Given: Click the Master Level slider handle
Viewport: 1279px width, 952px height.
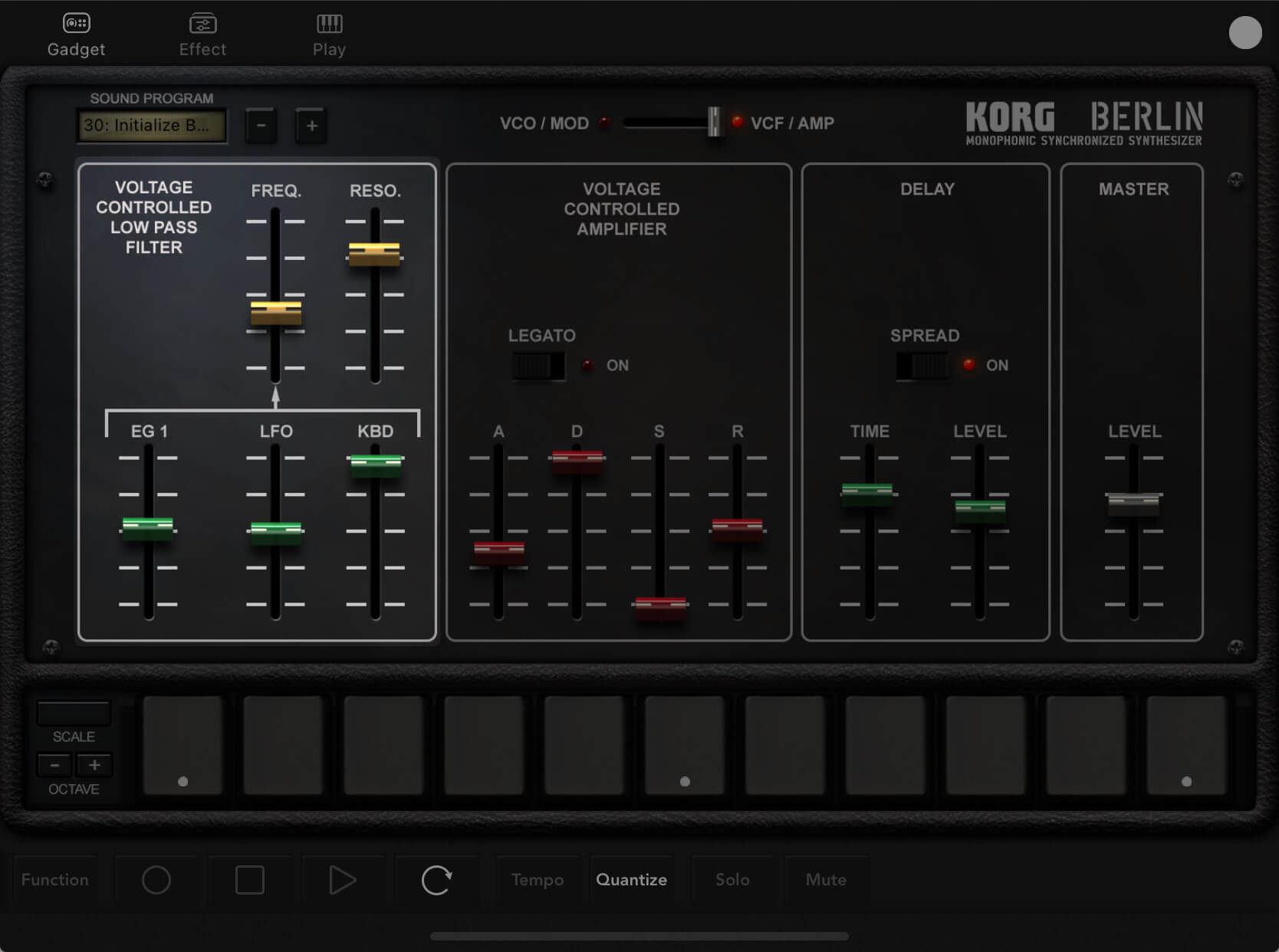Looking at the screenshot, I should [1133, 502].
